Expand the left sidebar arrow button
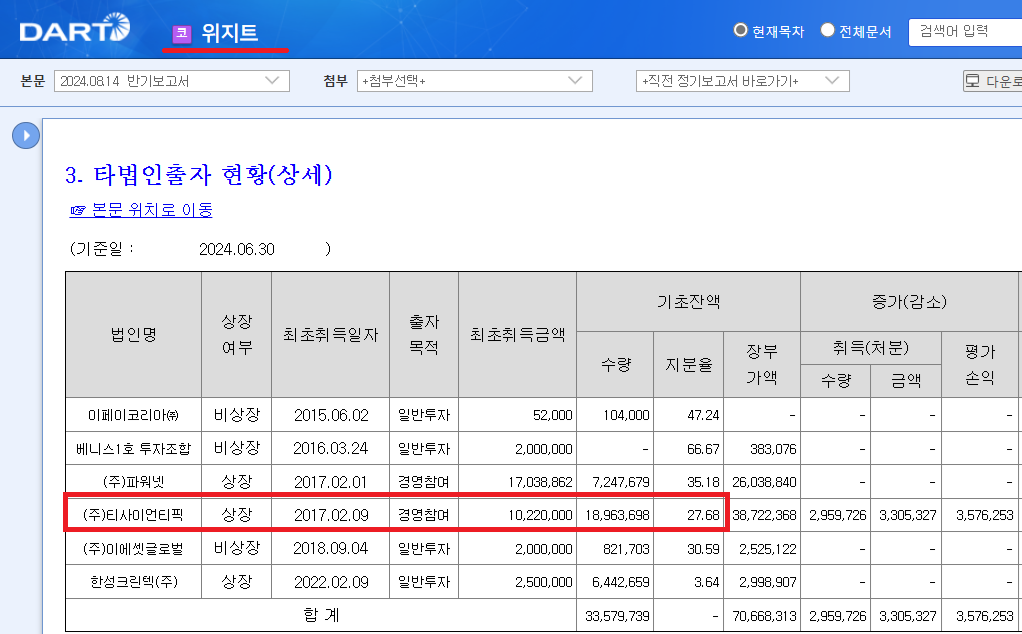The height and width of the screenshot is (634, 1022). pos(26,136)
